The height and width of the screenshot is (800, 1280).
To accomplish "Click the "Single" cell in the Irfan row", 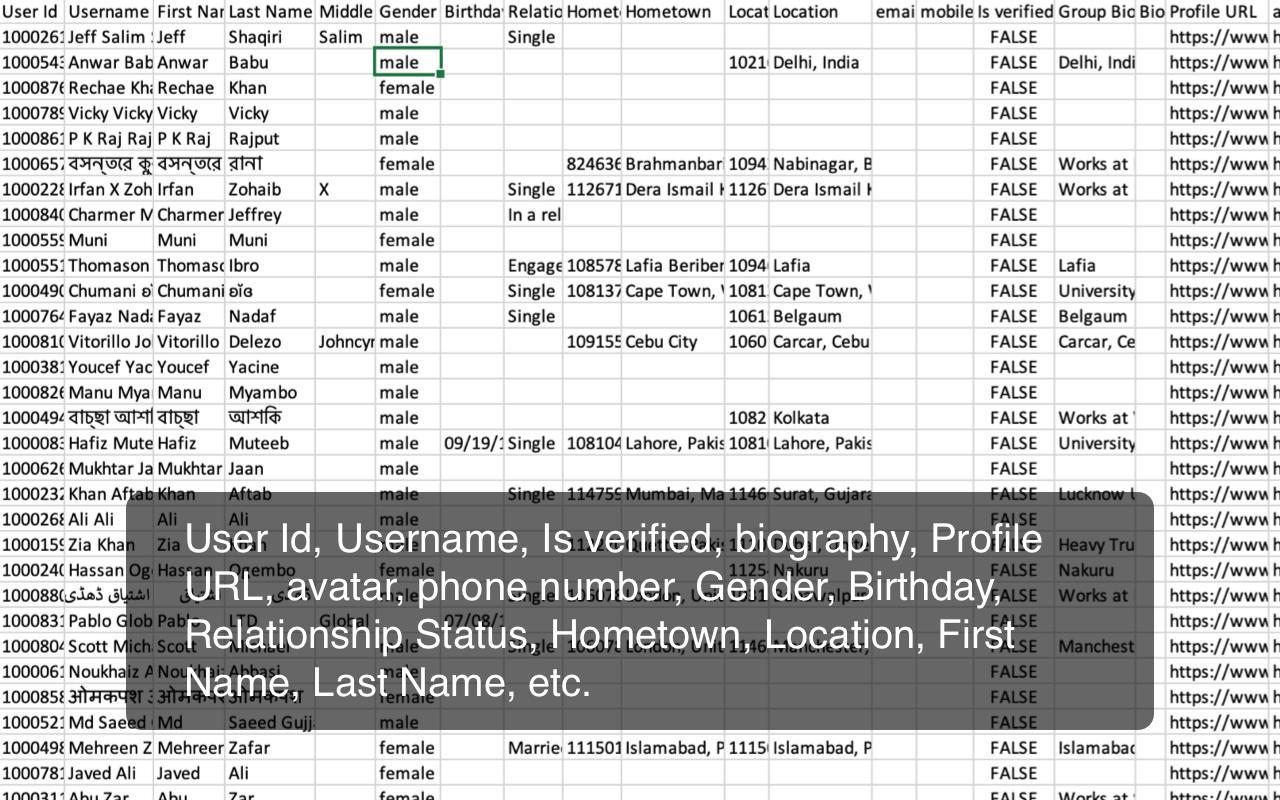I will 534,189.
